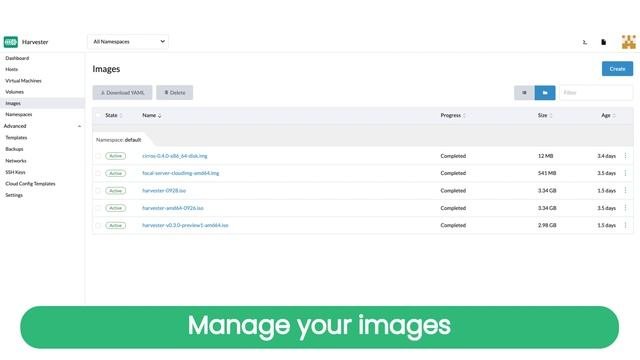Image resolution: width=640 pixels, height=360 pixels.
Task: Check the harvester-0928.iso row checkbox
Action: click(x=98, y=191)
